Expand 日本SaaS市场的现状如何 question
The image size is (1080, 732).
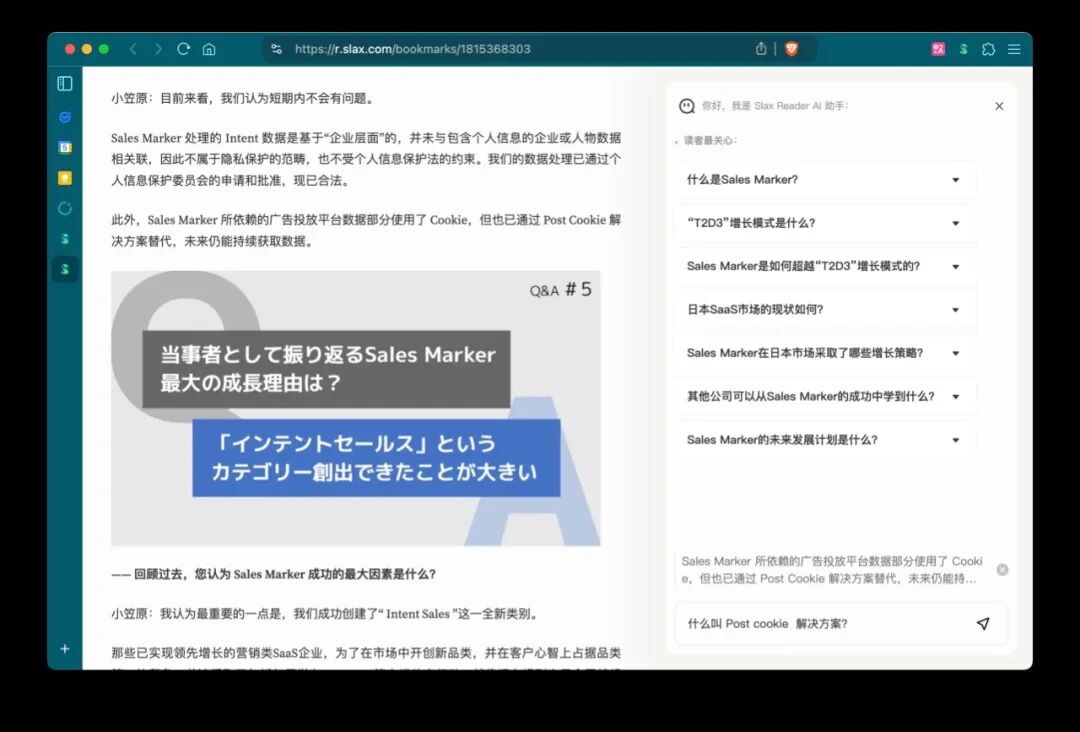click(x=825, y=310)
